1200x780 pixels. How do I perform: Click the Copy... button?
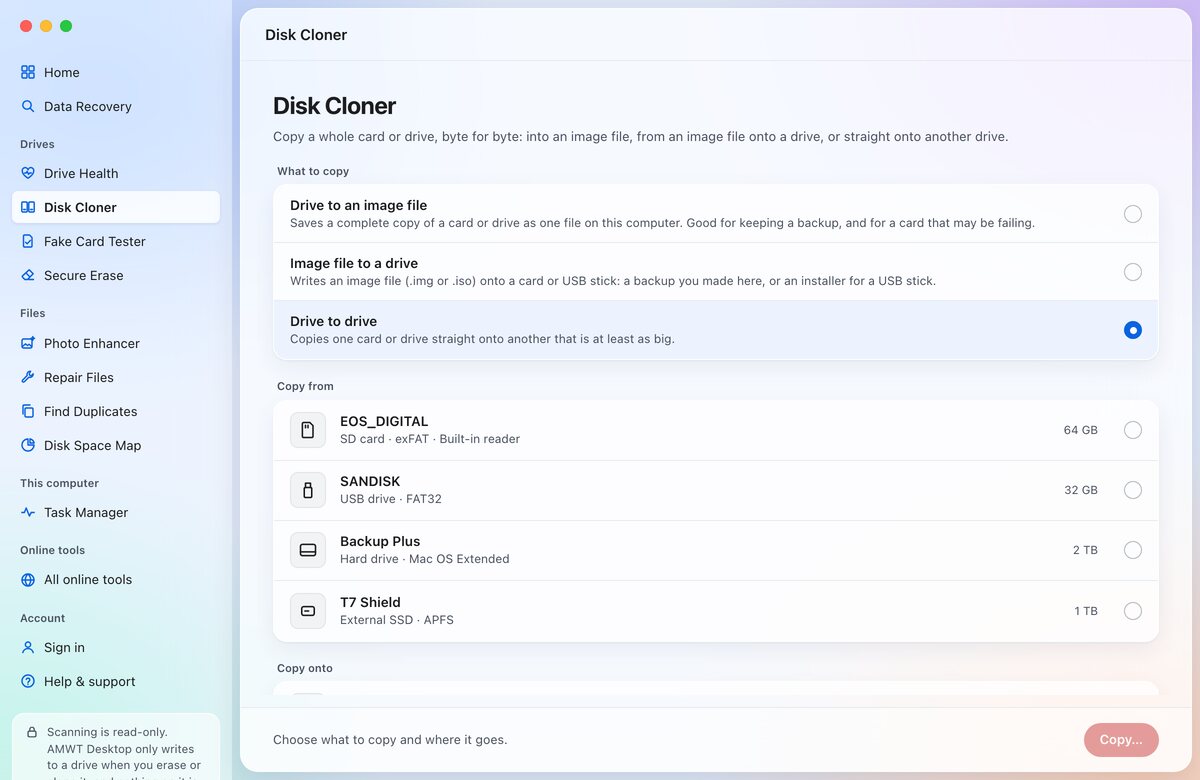click(x=1121, y=740)
